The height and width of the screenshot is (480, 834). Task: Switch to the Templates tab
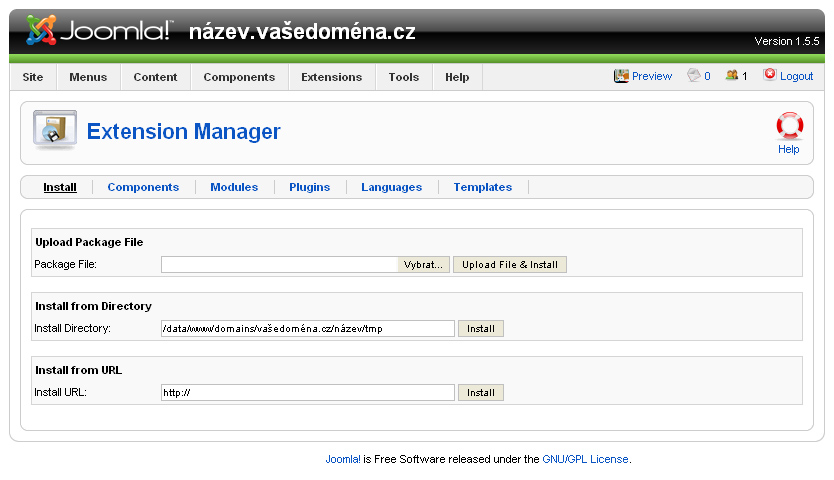click(482, 187)
